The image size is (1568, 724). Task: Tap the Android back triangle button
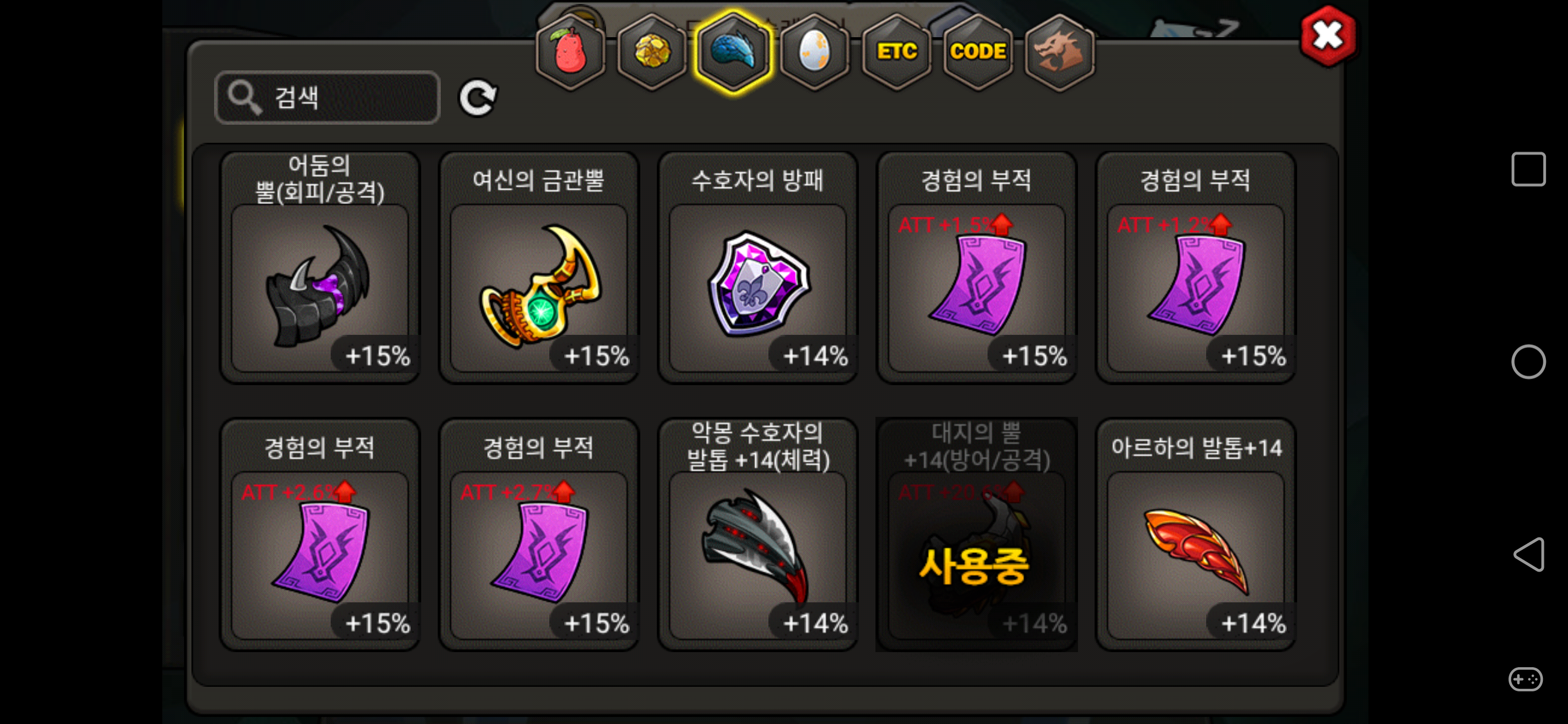[x=1528, y=554]
